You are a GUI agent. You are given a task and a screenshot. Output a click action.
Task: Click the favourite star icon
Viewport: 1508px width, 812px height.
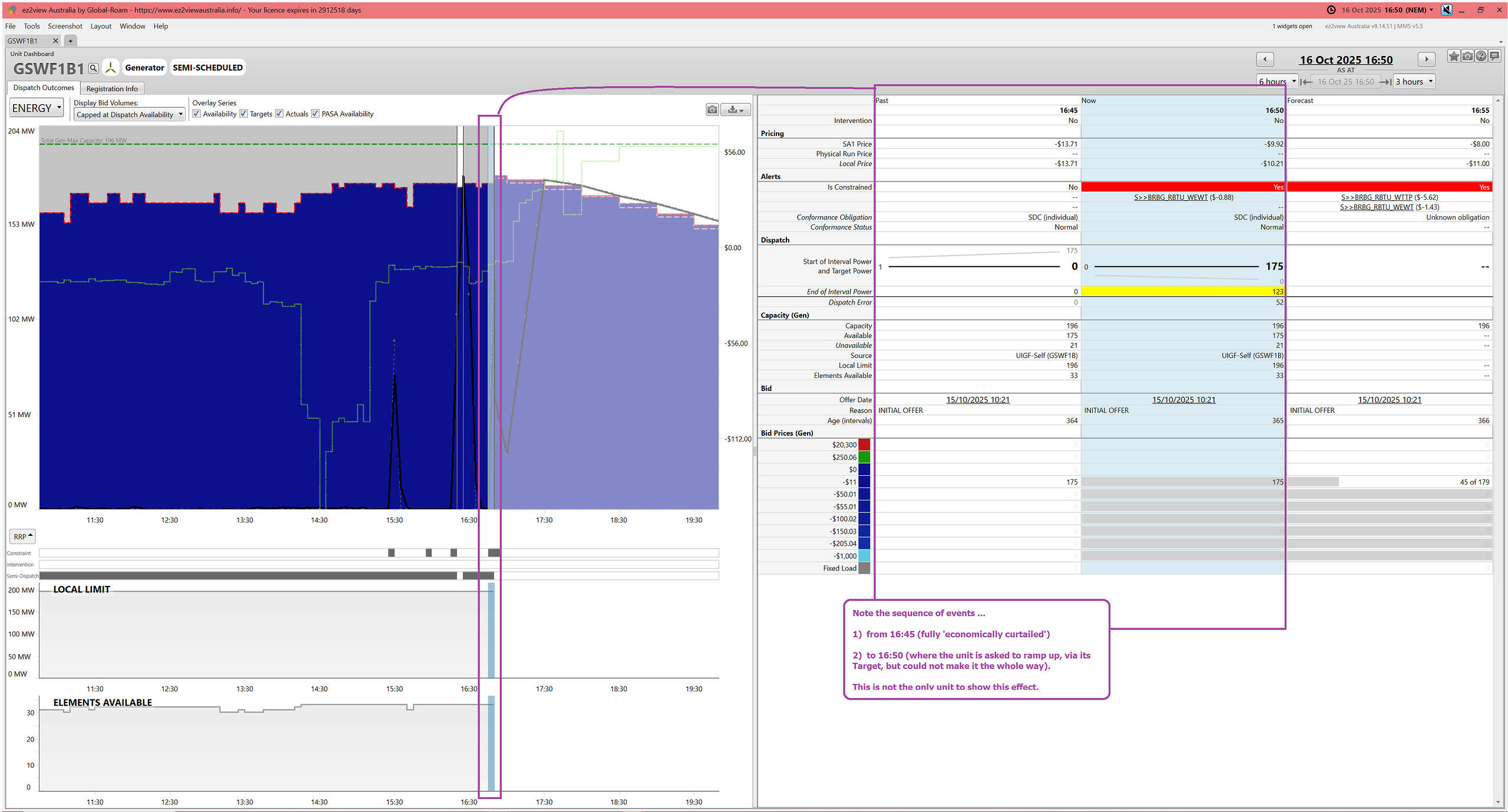point(1453,57)
